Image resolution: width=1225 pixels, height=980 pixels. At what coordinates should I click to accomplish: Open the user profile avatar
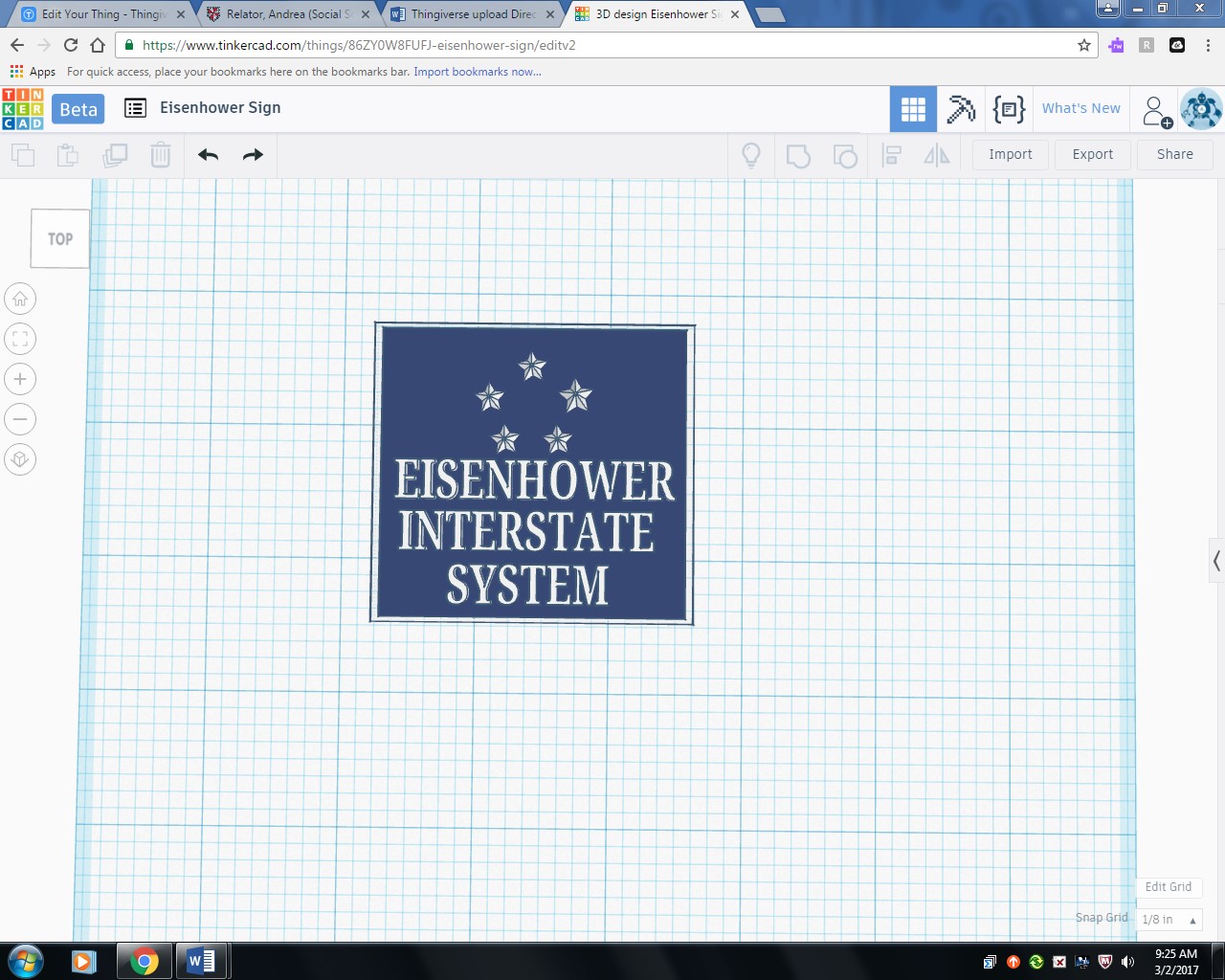pyautogui.click(x=1201, y=109)
